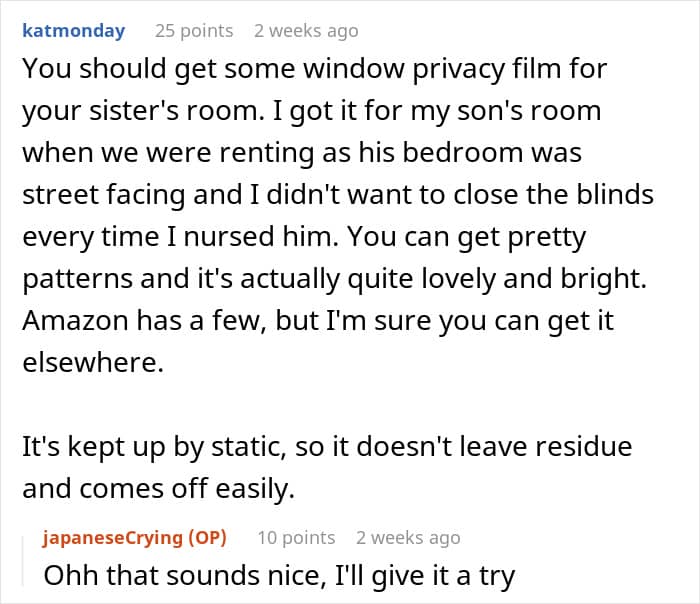
Task: Click the line starting 'when we were renting'
Action: click(x=302, y=153)
